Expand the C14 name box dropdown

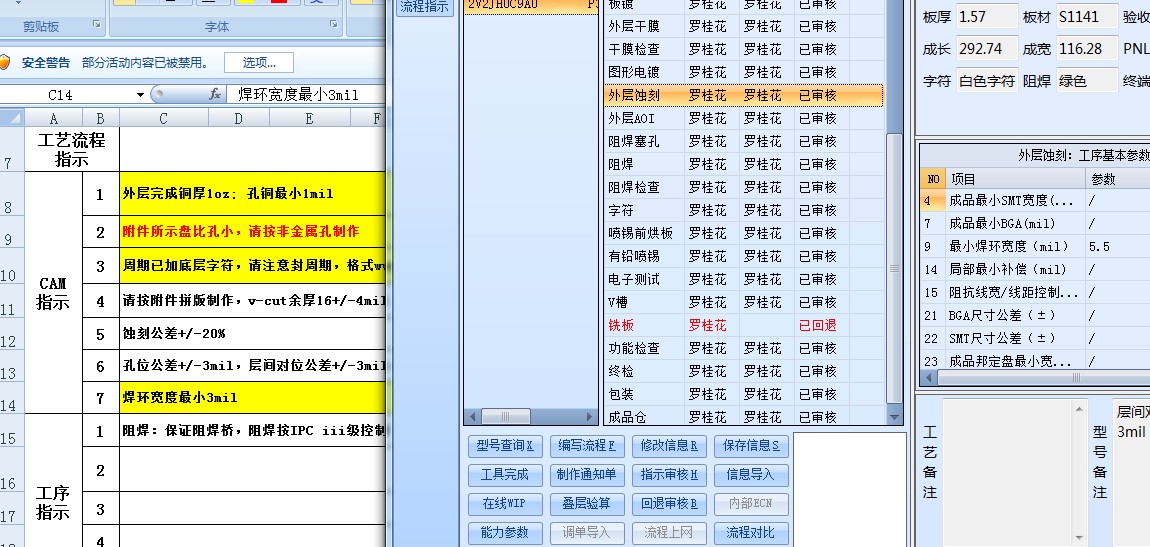pyautogui.click(x=140, y=95)
